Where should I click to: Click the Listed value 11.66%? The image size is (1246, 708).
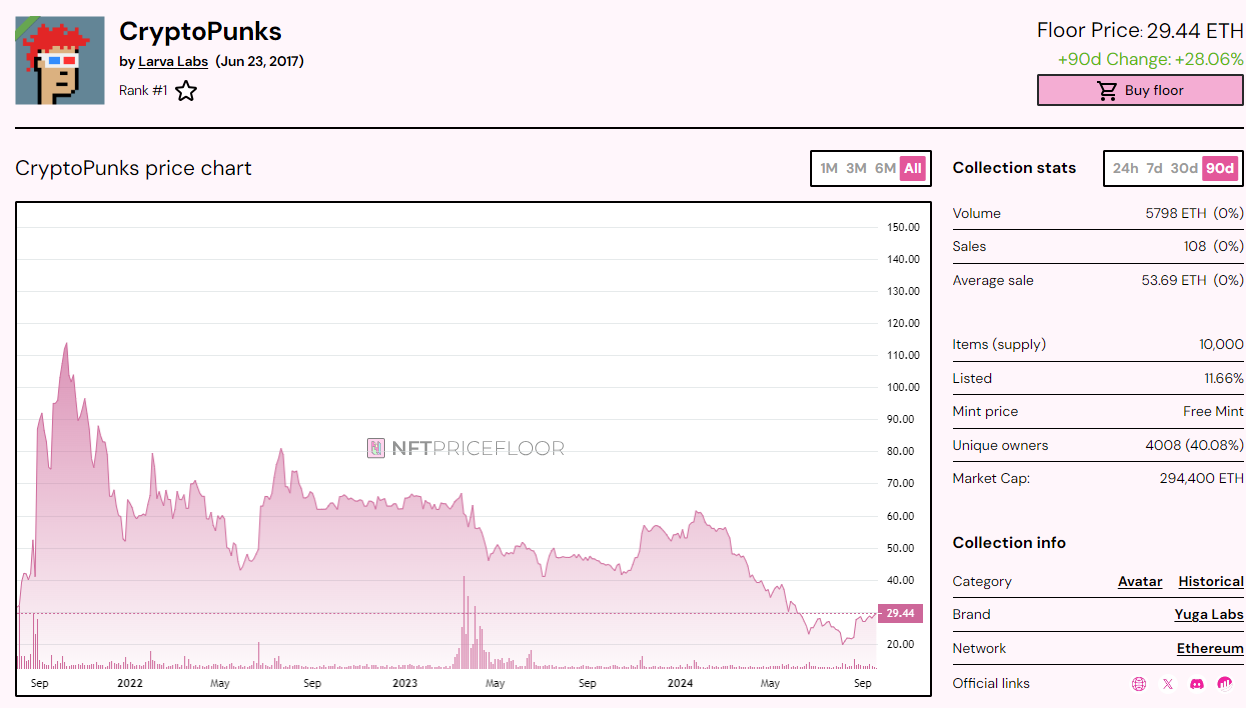1224,378
